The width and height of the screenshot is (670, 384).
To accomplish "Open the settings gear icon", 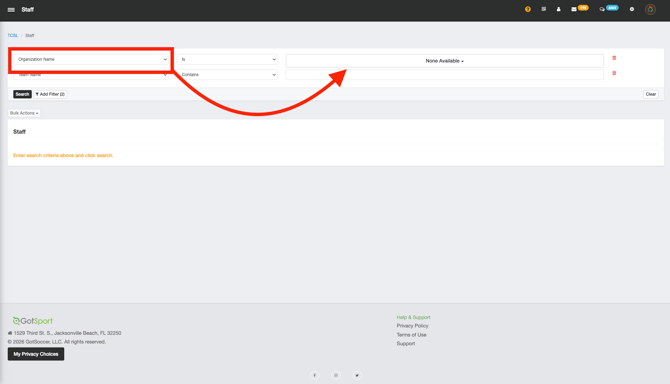I will click(632, 9).
